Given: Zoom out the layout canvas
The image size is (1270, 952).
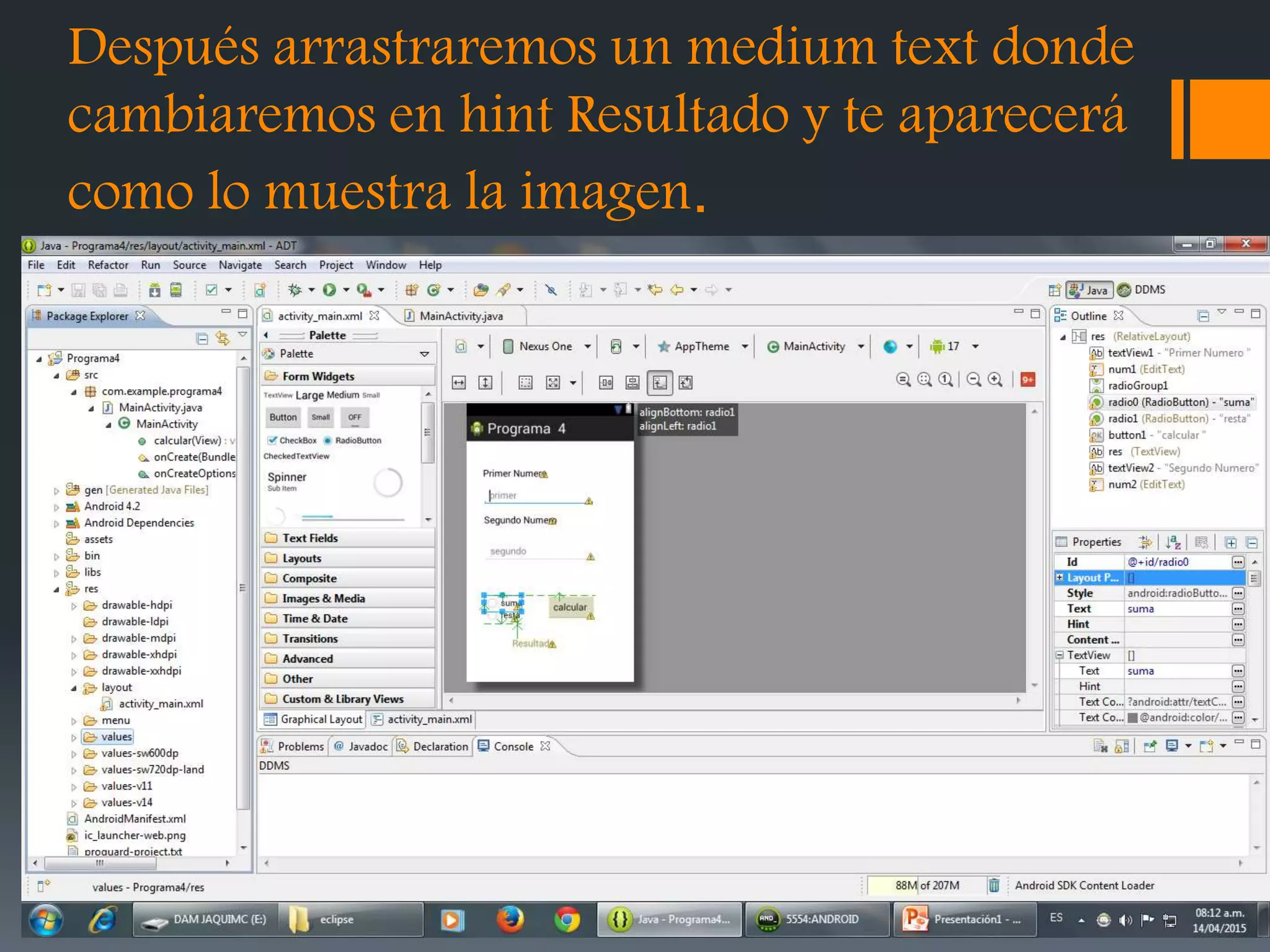Looking at the screenshot, I should 974,379.
